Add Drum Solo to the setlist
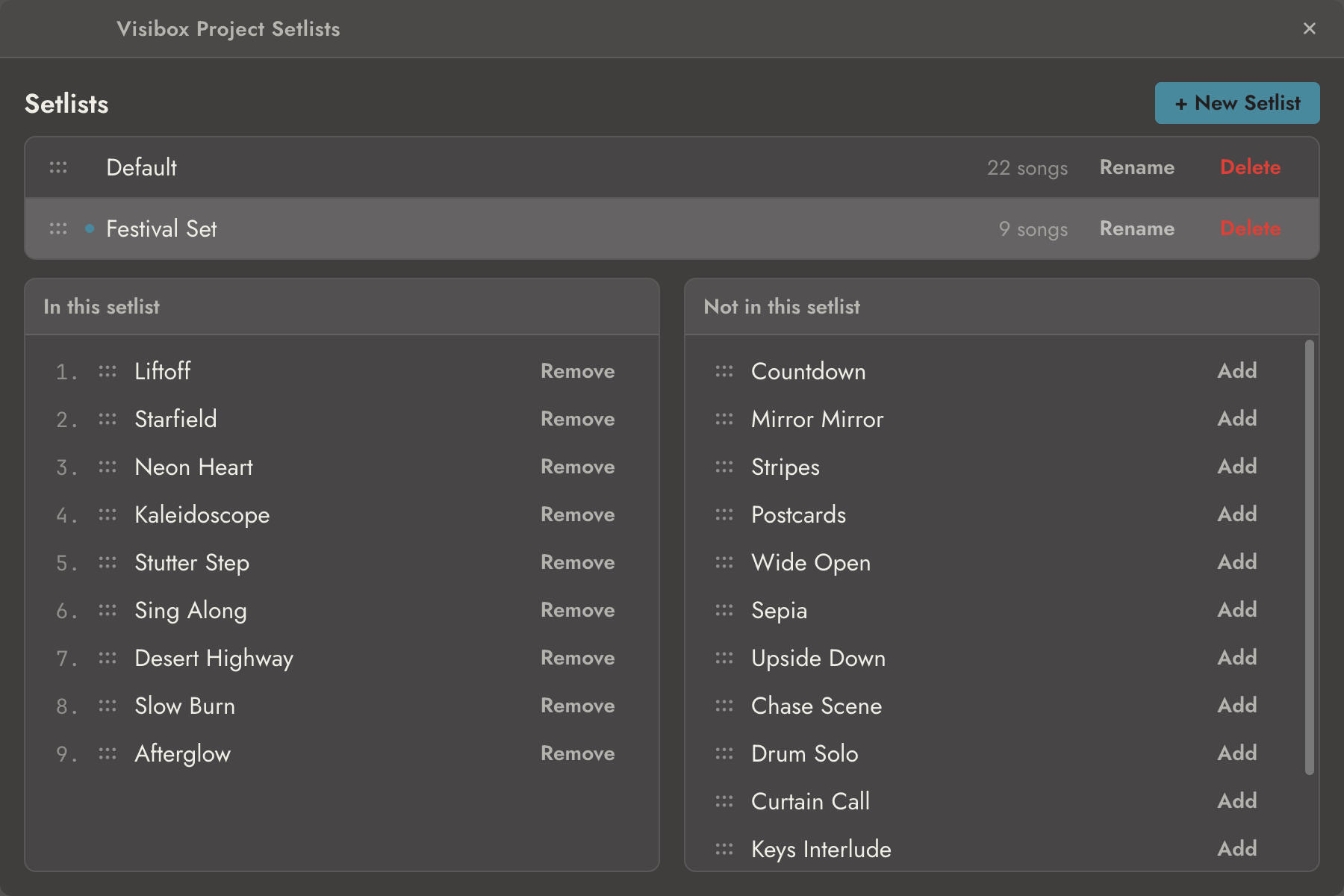Image resolution: width=1344 pixels, height=896 pixels. [1237, 753]
